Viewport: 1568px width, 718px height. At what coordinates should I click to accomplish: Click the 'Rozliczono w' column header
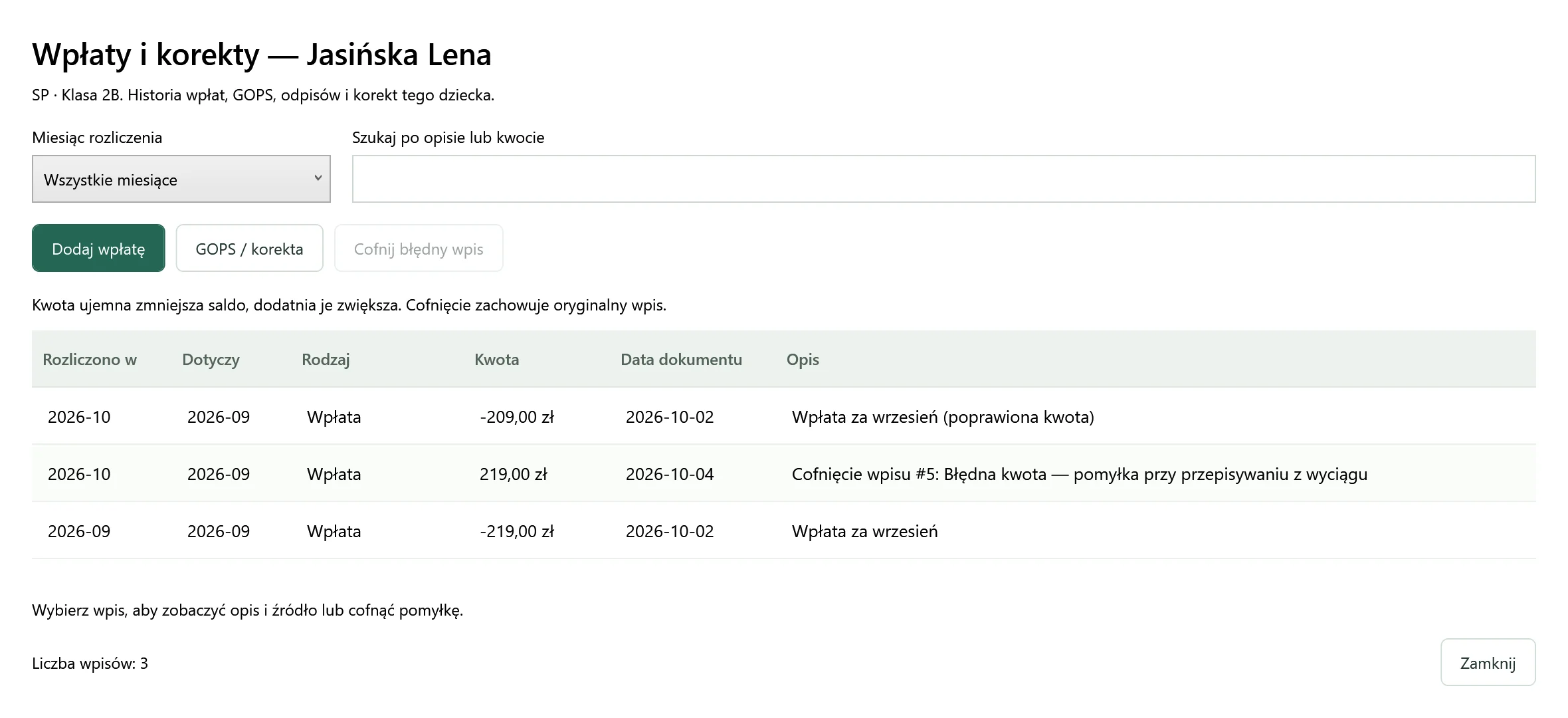point(90,360)
